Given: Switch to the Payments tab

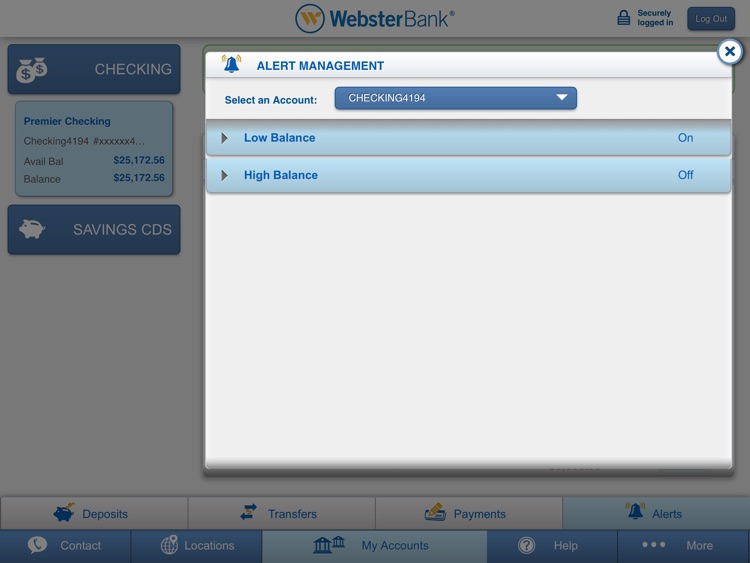Looking at the screenshot, I should [469, 513].
